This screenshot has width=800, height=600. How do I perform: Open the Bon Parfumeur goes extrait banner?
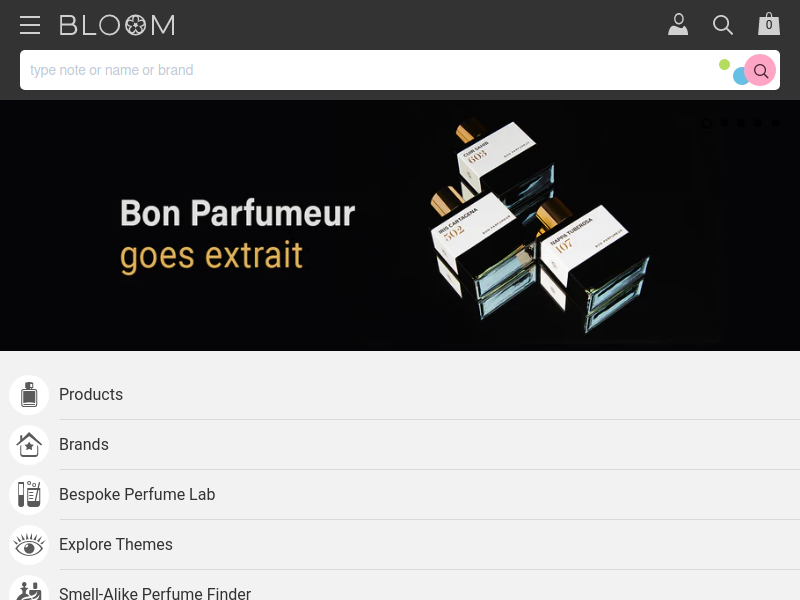coord(400,226)
